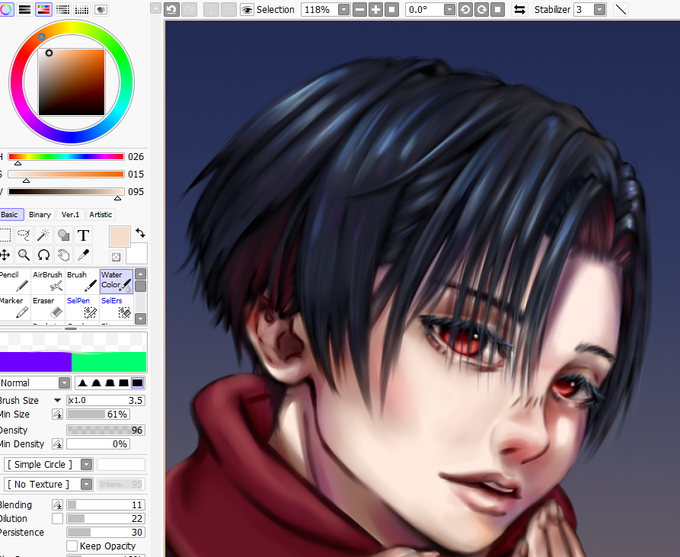Screen dimensions: 680x557
Task: Toggle the RGB slider panel icon
Action: 25,9
